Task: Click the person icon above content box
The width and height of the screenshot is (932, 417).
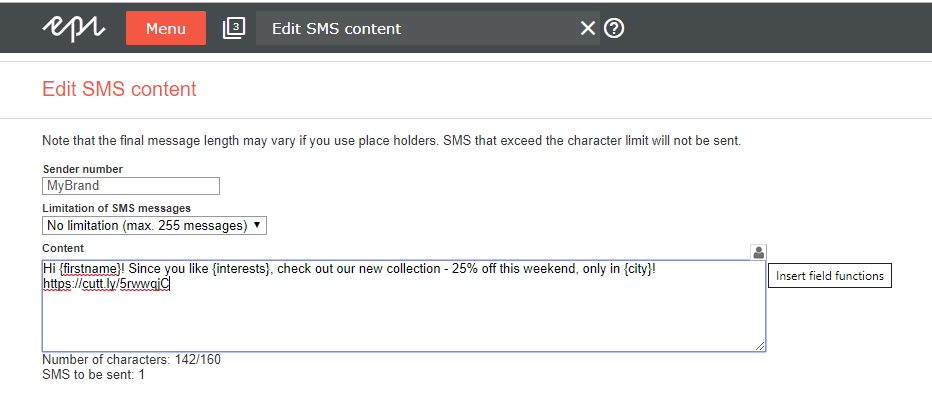Action: [758, 252]
